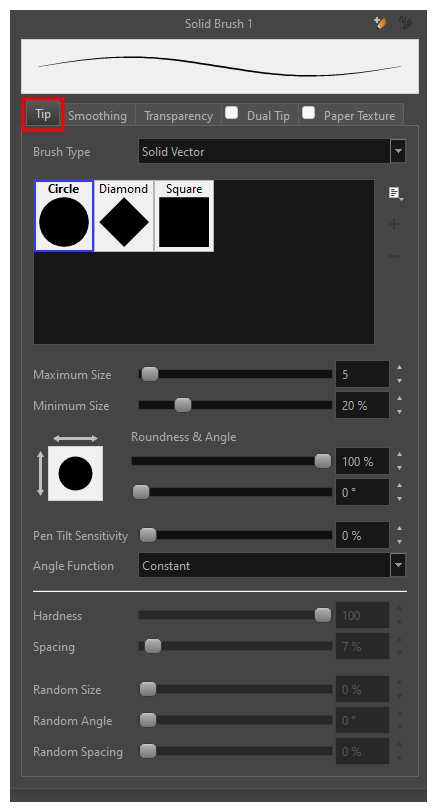
Task: Click the plus icon to add tip
Action: tap(394, 224)
